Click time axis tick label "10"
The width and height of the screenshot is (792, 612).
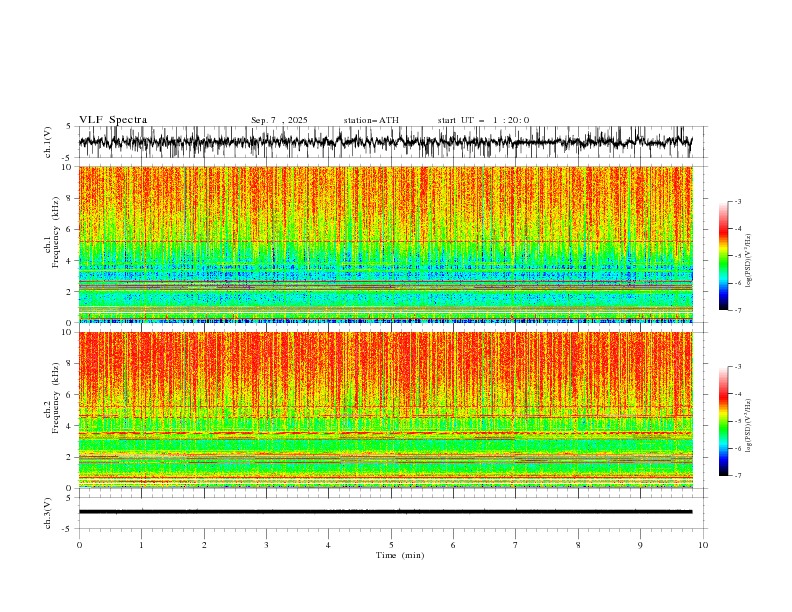pyautogui.click(x=703, y=545)
